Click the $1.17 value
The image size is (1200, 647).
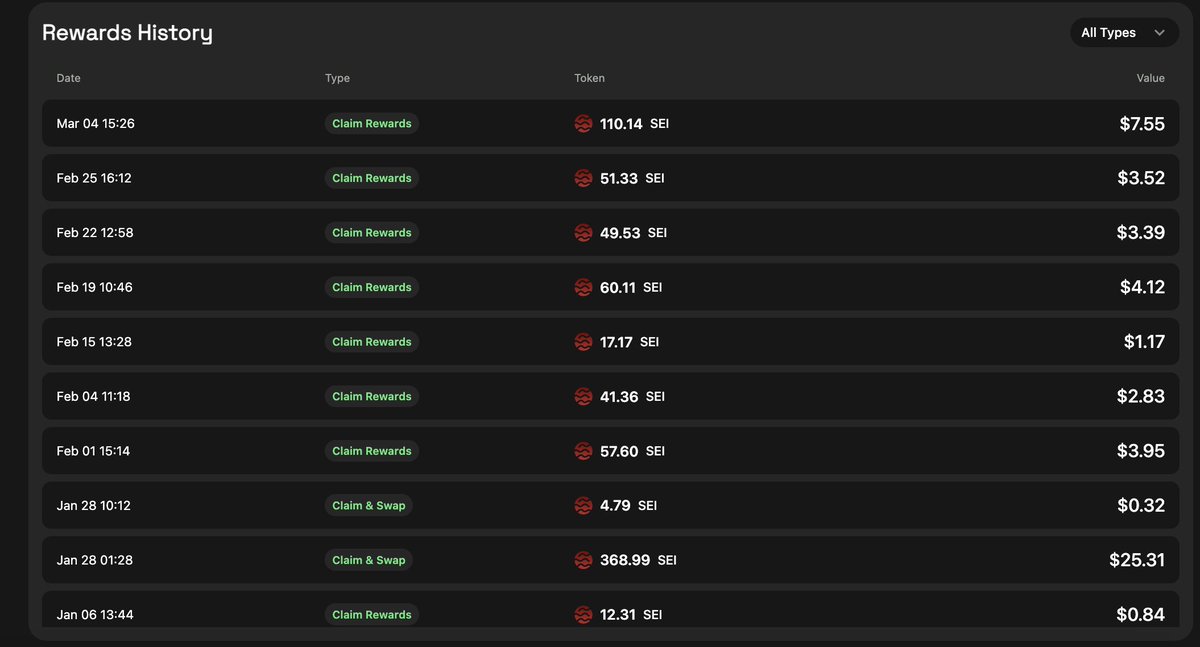(x=1144, y=342)
